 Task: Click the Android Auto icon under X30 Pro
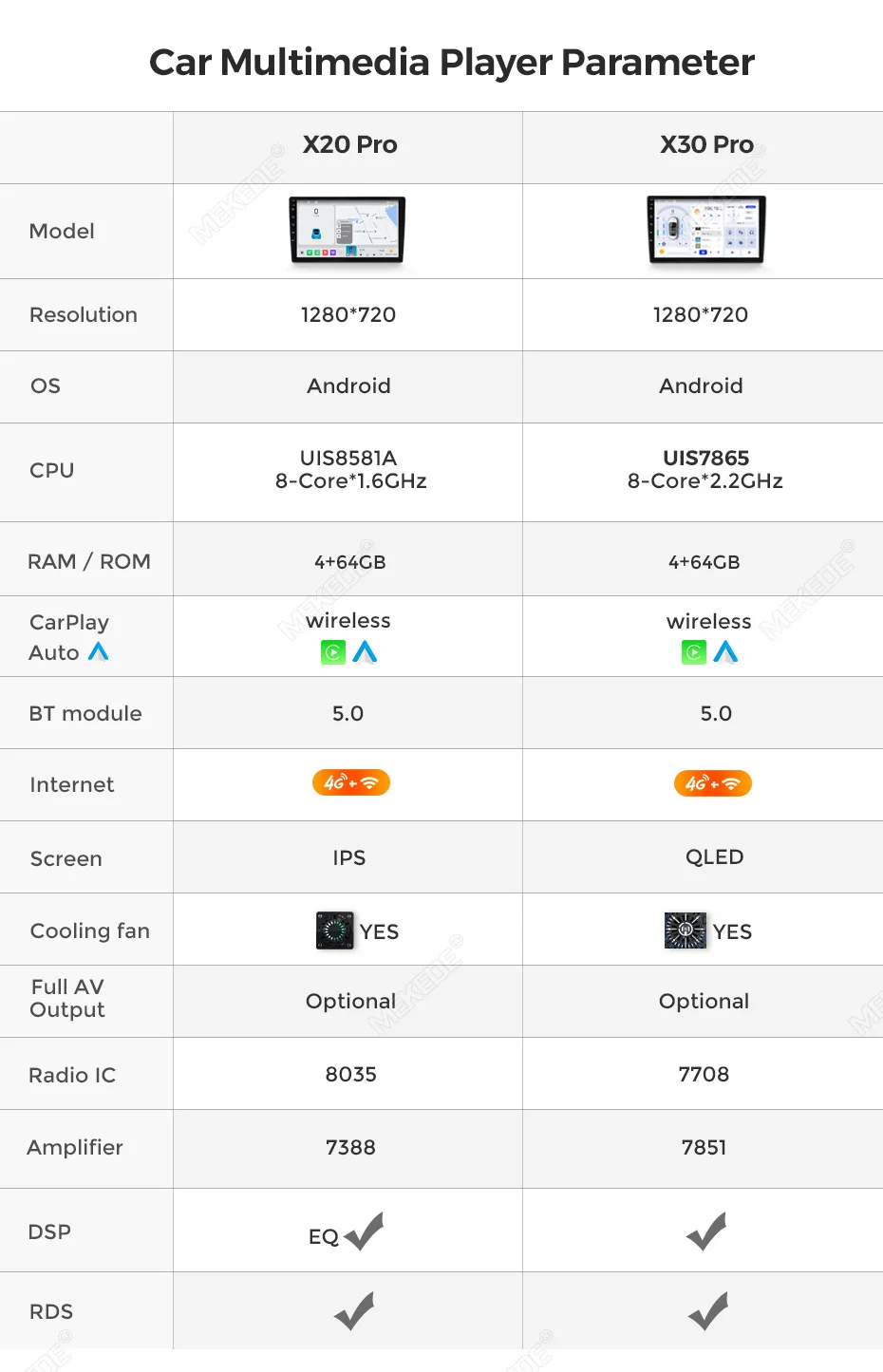[725, 652]
